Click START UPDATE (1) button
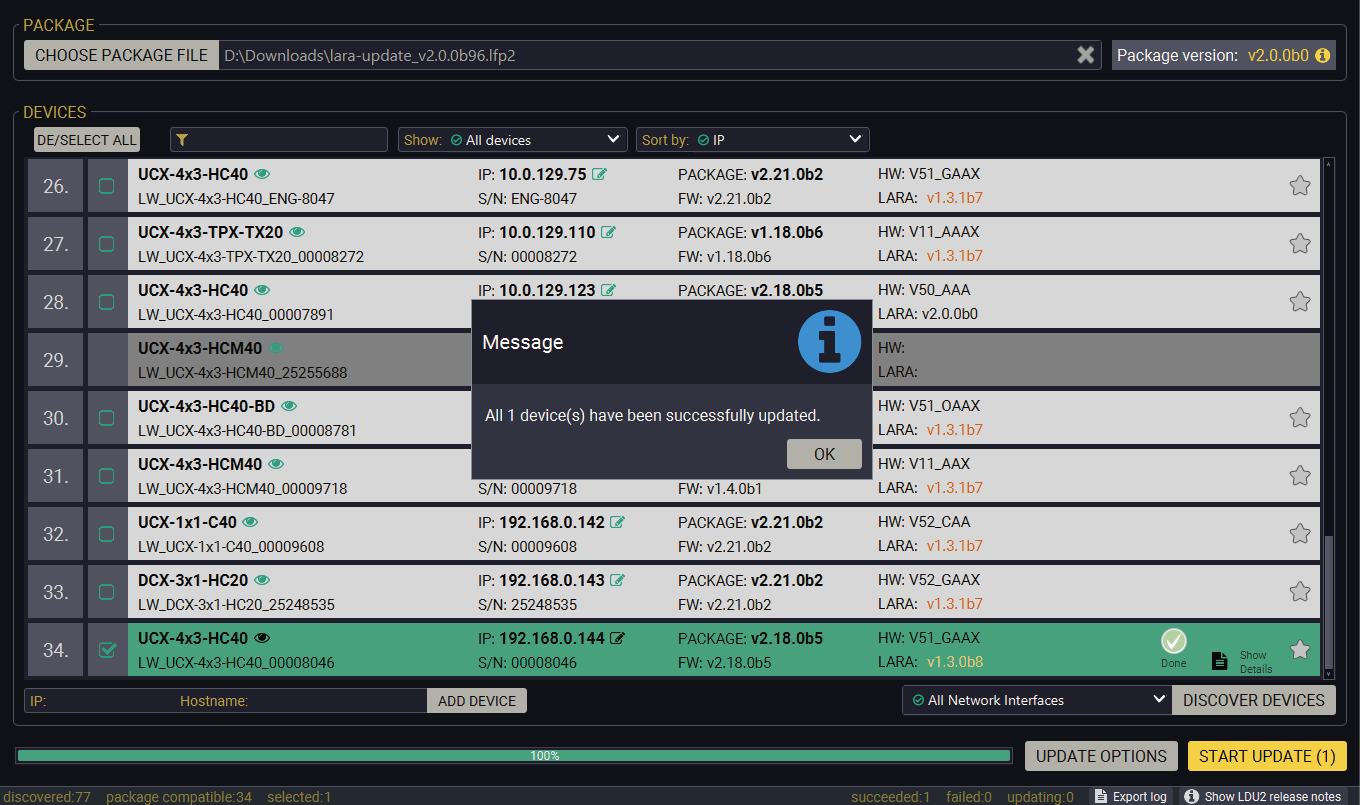Viewport: 1360px width, 805px height. 1267,756
